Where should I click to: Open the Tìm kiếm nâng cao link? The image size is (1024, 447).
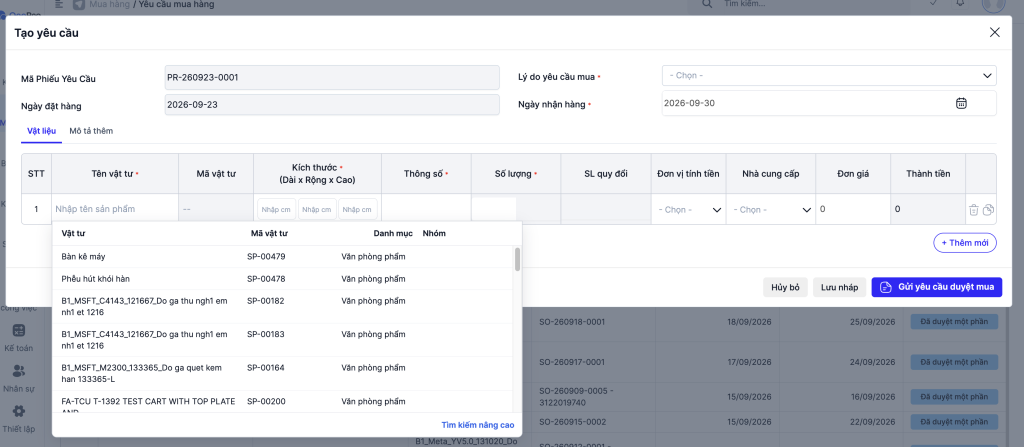click(x=477, y=425)
